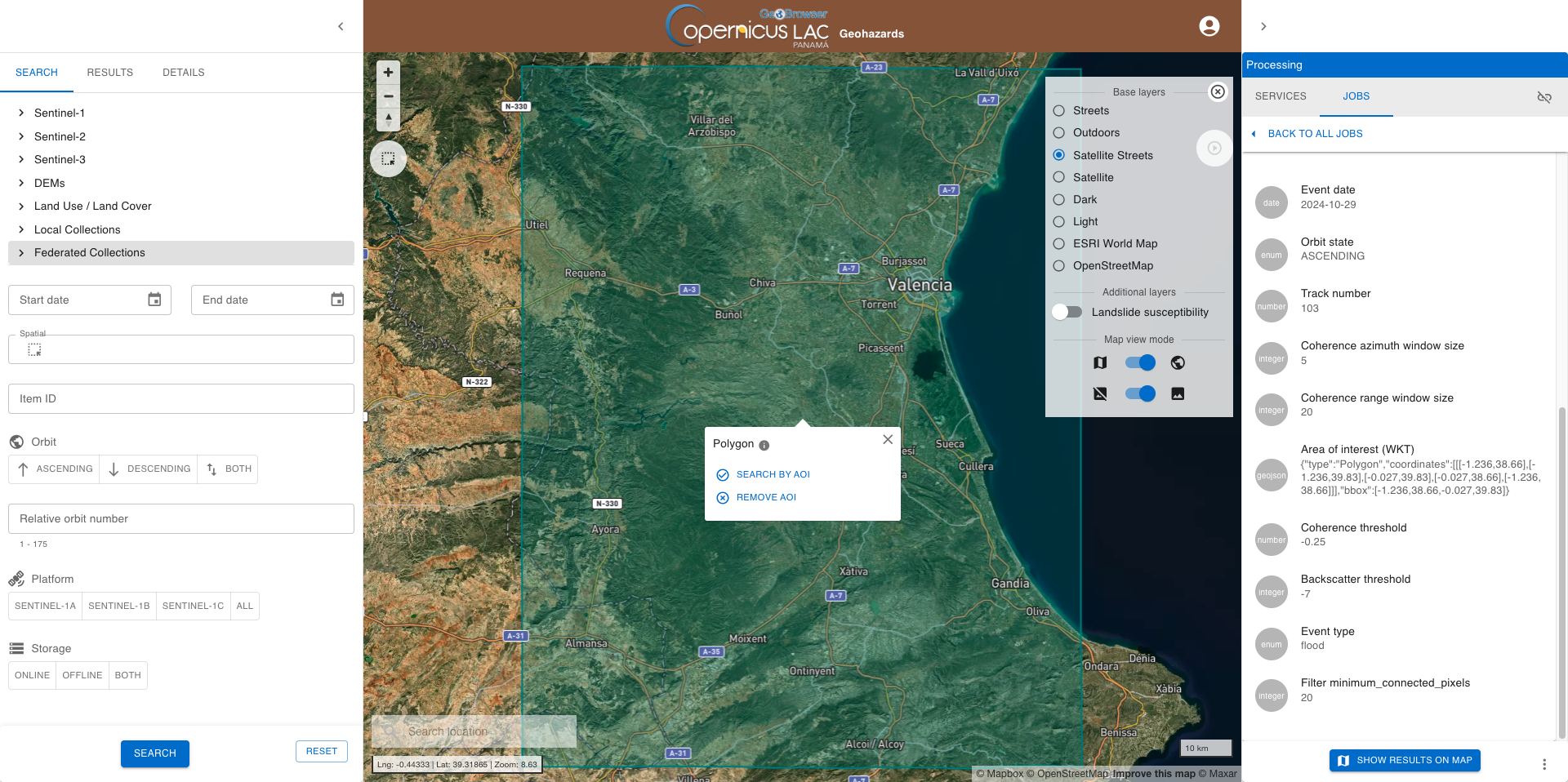Viewport: 1568px width, 782px height.
Task: Click the Relative orbit number field
Action: (x=180, y=518)
